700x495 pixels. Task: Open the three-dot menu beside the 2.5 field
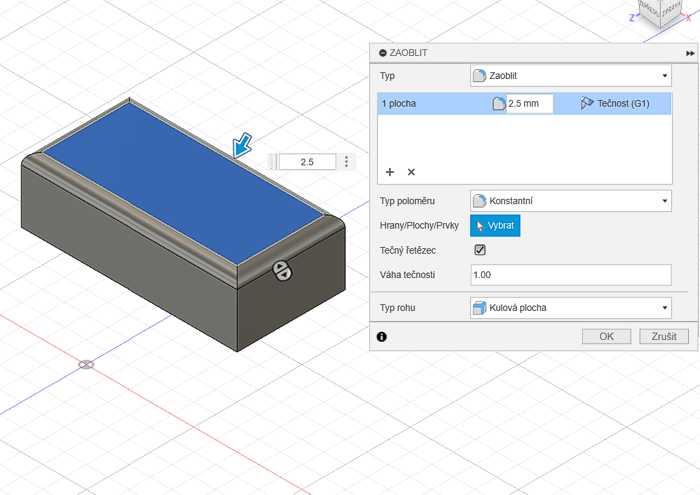pos(347,161)
